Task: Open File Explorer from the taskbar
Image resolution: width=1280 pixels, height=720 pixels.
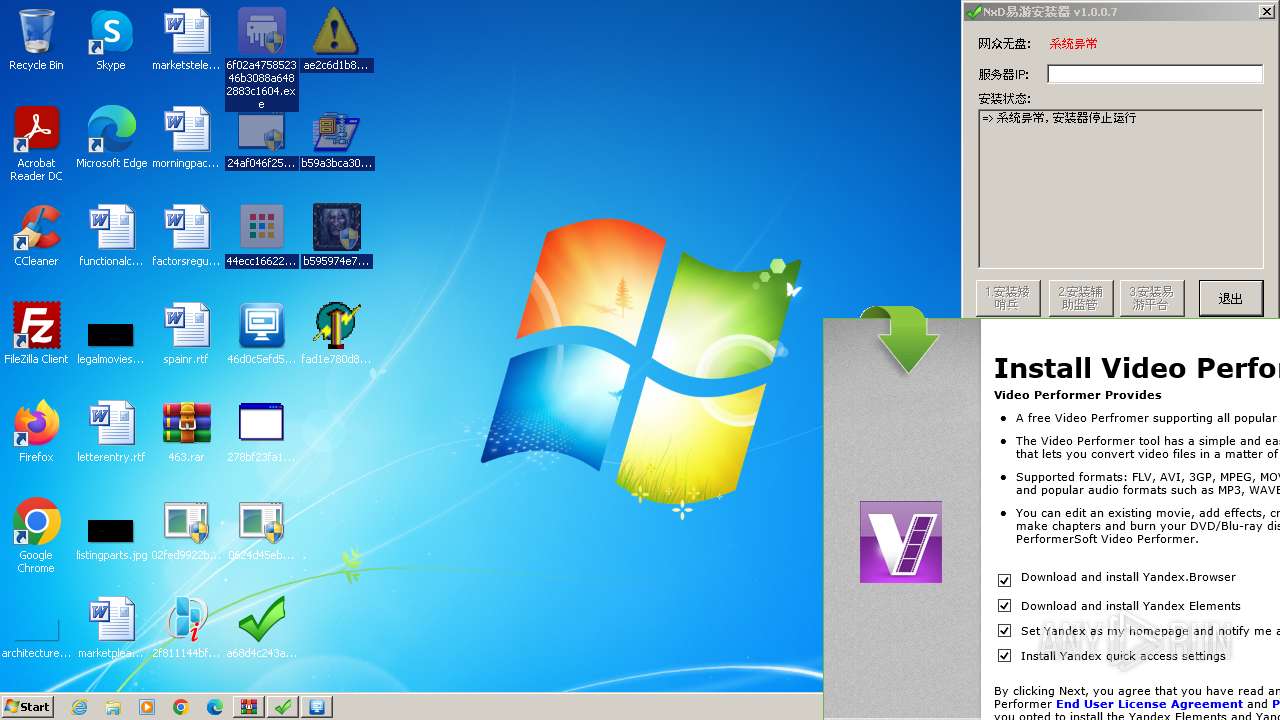Action: pyautogui.click(x=113, y=707)
